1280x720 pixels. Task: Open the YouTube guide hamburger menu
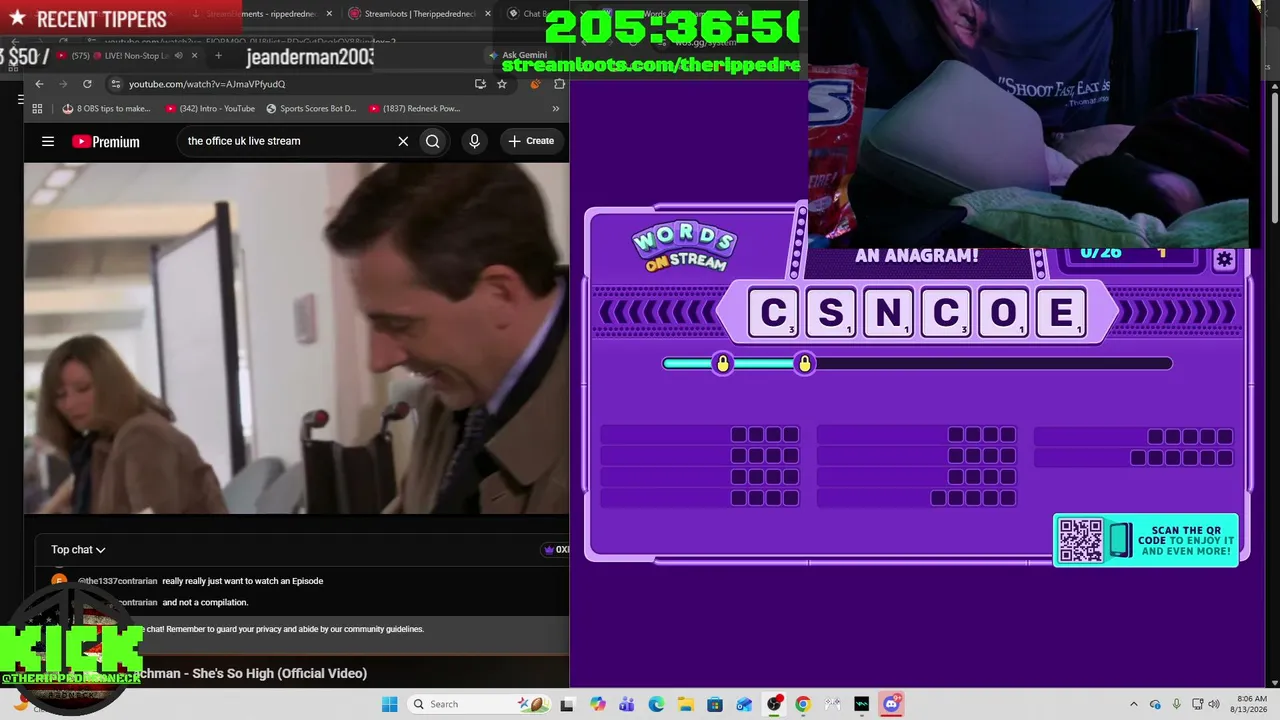(x=48, y=141)
